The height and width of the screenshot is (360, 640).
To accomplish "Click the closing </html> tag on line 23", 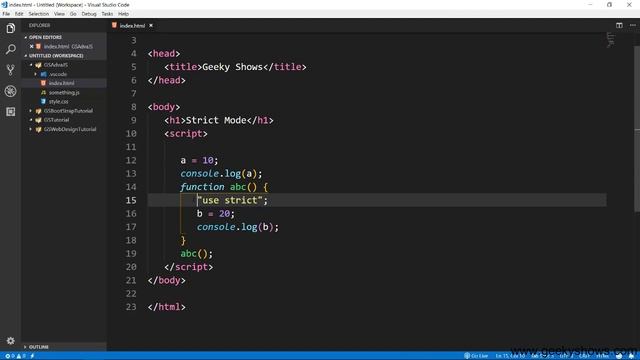I will click(167, 307).
